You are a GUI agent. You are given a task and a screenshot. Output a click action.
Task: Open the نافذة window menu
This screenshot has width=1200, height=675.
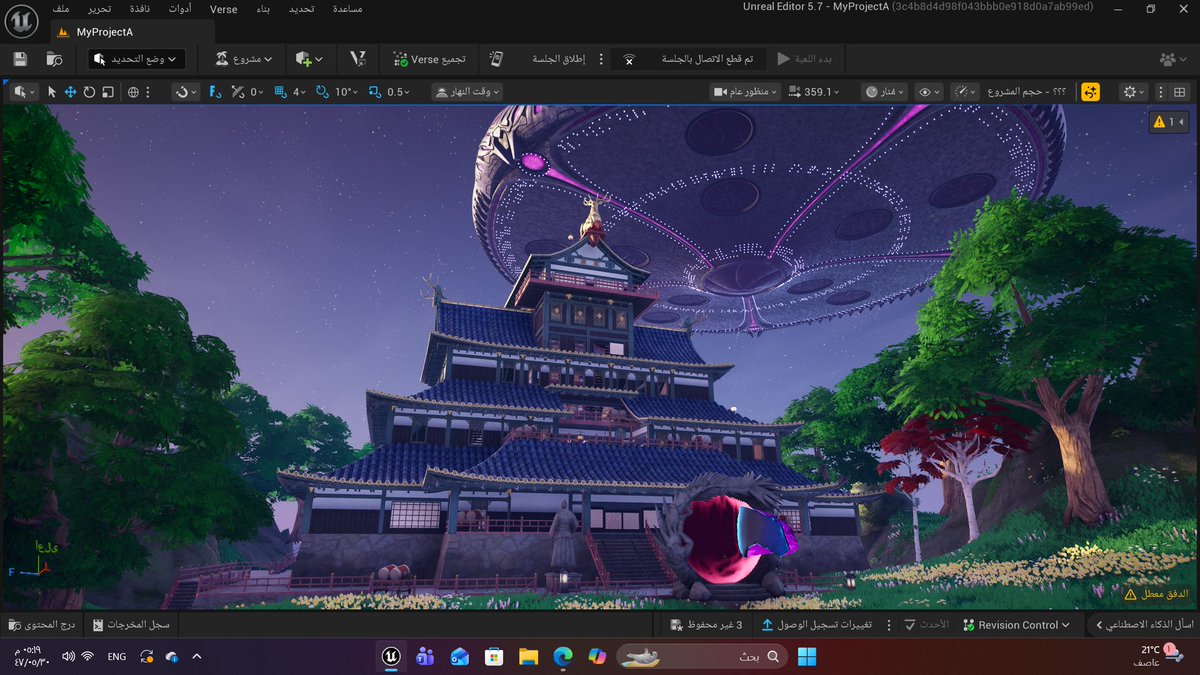pyautogui.click(x=139, y=9)
